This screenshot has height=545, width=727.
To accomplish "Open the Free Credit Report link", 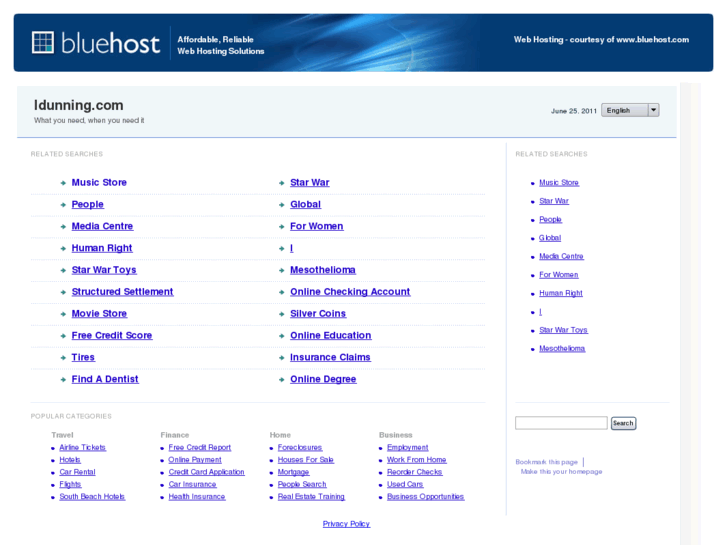I will (200, 448).
